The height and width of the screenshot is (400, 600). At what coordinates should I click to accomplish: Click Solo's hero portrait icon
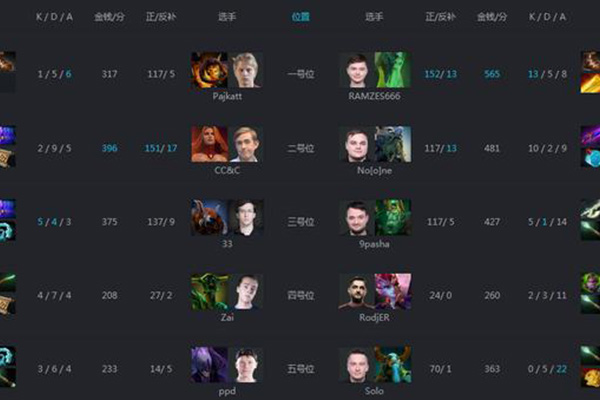point(393,365)
